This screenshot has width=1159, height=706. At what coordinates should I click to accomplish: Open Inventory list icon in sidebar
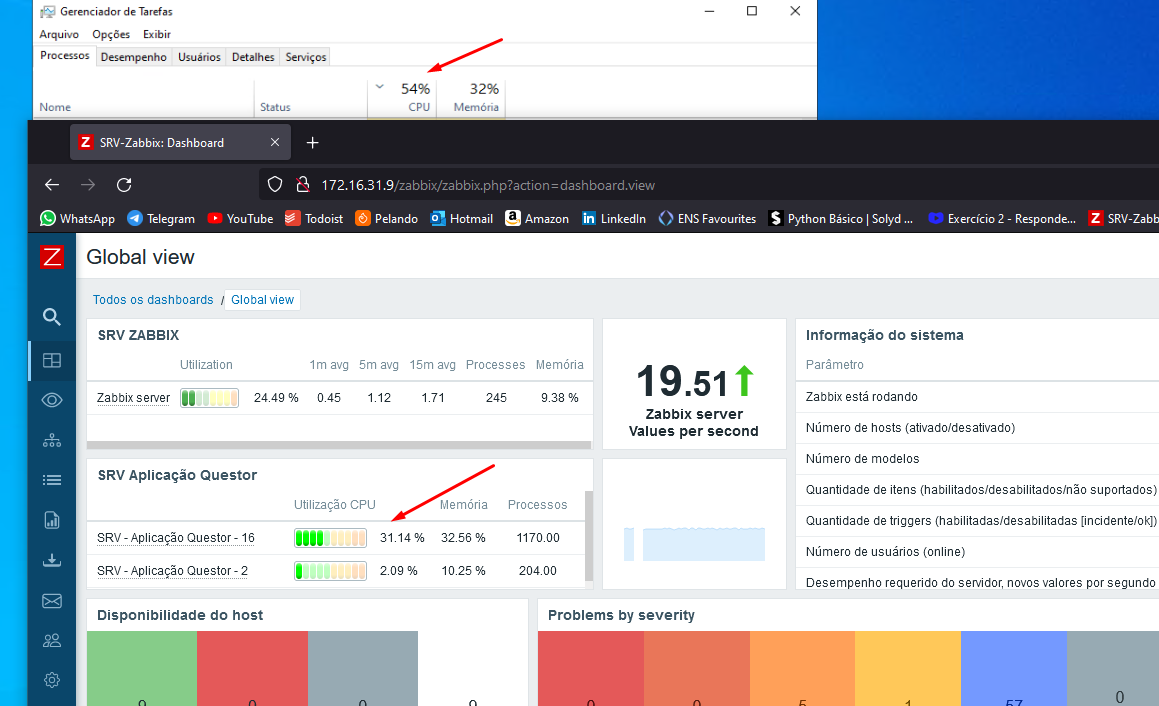[52, 481]
